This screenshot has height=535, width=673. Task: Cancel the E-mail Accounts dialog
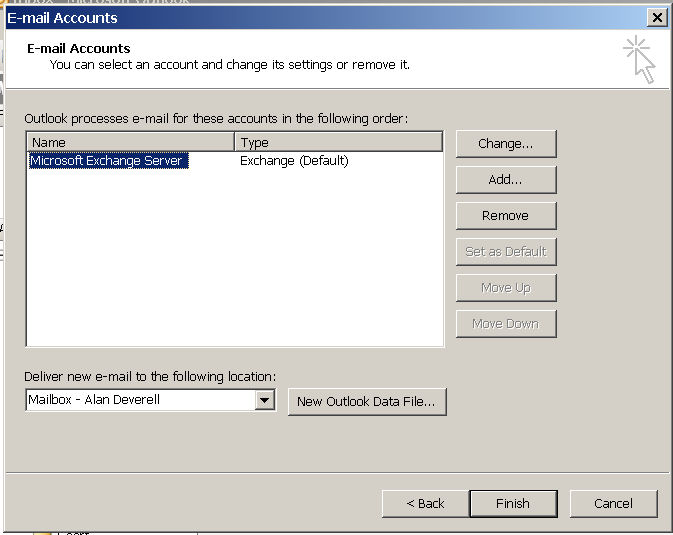coord(614,504)
